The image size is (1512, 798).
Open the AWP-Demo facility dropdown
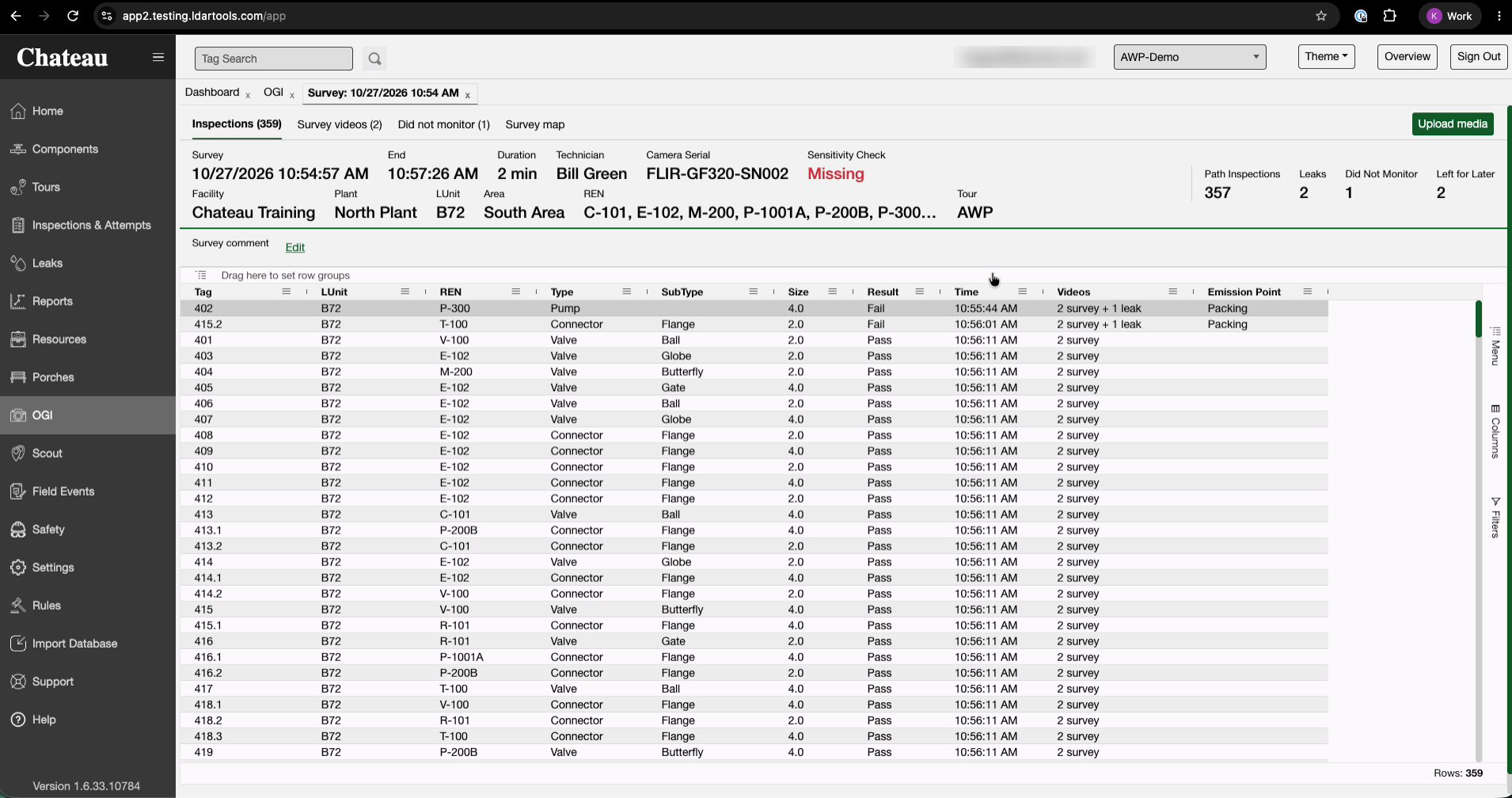click(1190, 57)
